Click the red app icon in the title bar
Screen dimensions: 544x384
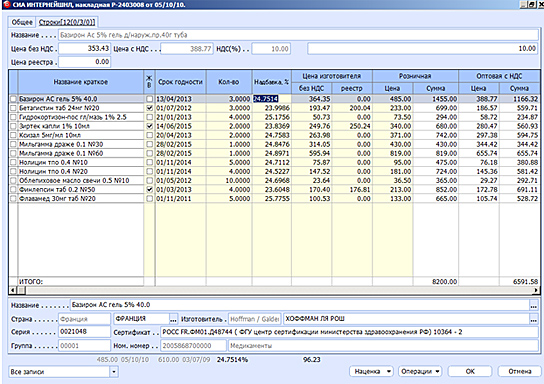click(x=6, y=4)
